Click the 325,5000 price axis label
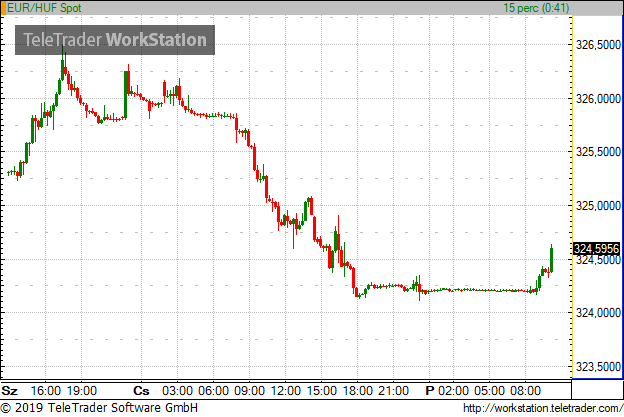 [x=598, y=152]
